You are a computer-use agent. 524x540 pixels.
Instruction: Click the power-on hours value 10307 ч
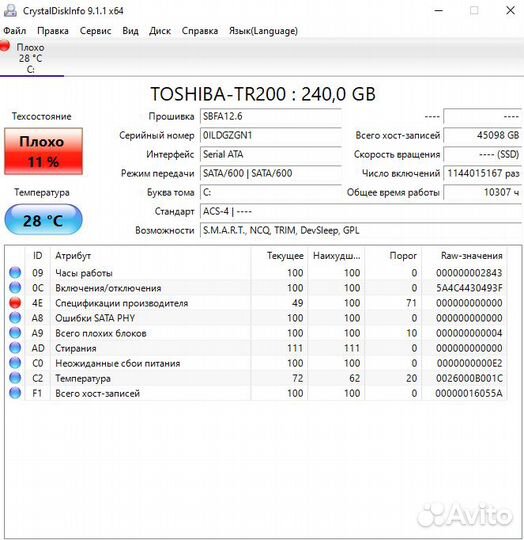(x=483, y=192)
